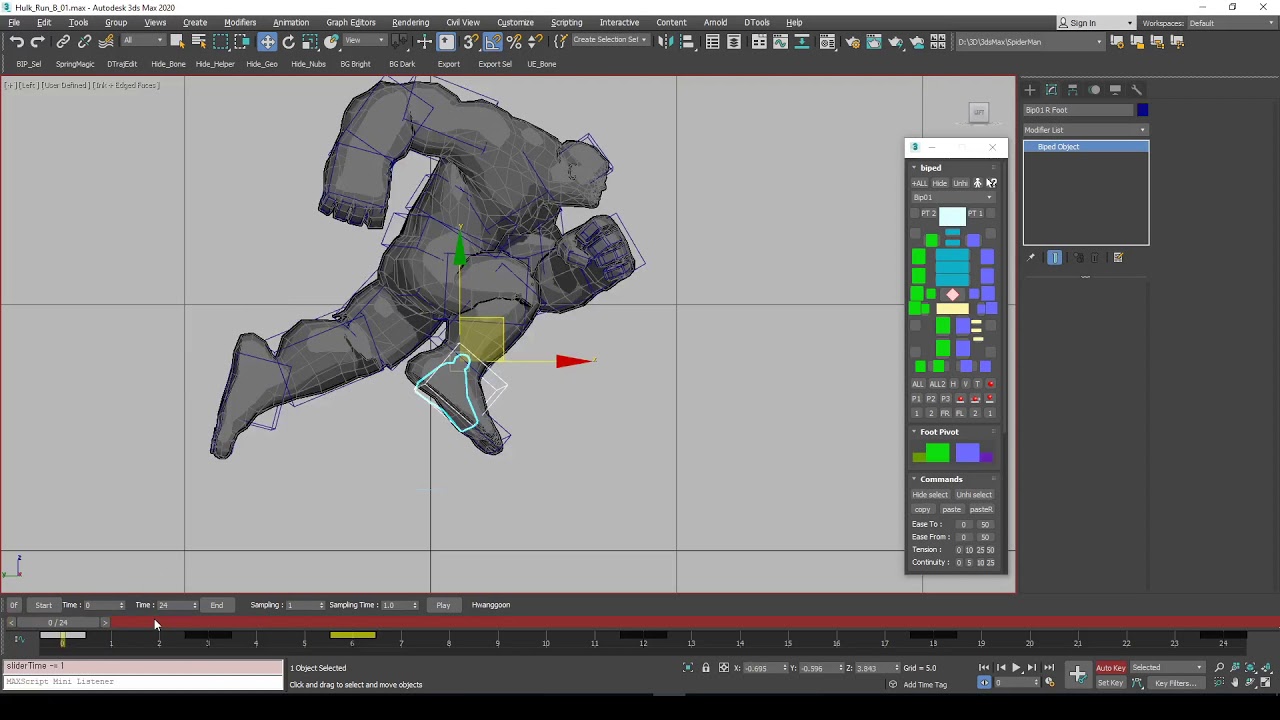Activate the Select and Rotate tool

pyautogui.click(x=288, y=41)
